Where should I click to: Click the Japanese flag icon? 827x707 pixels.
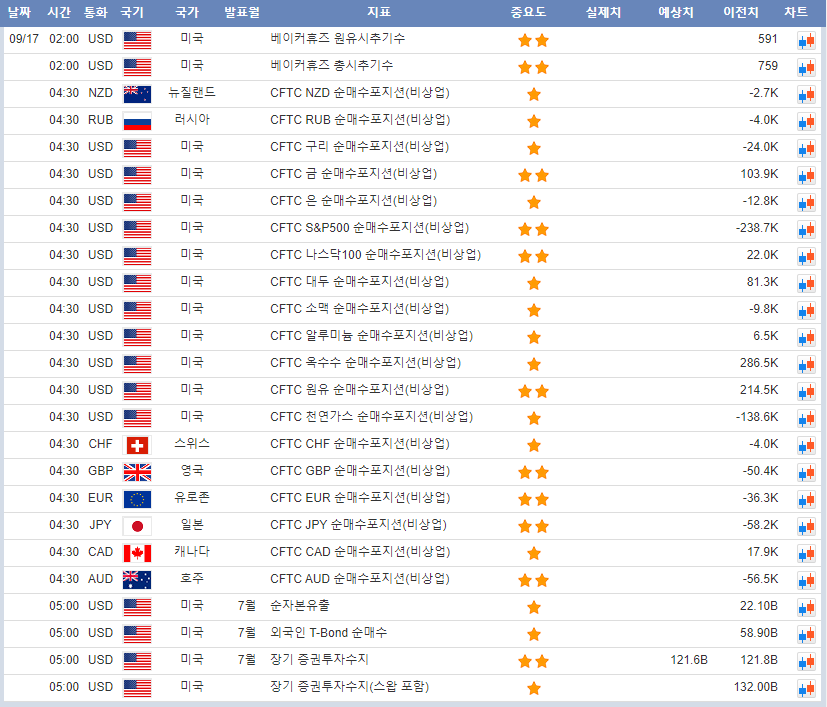[137, 527]
